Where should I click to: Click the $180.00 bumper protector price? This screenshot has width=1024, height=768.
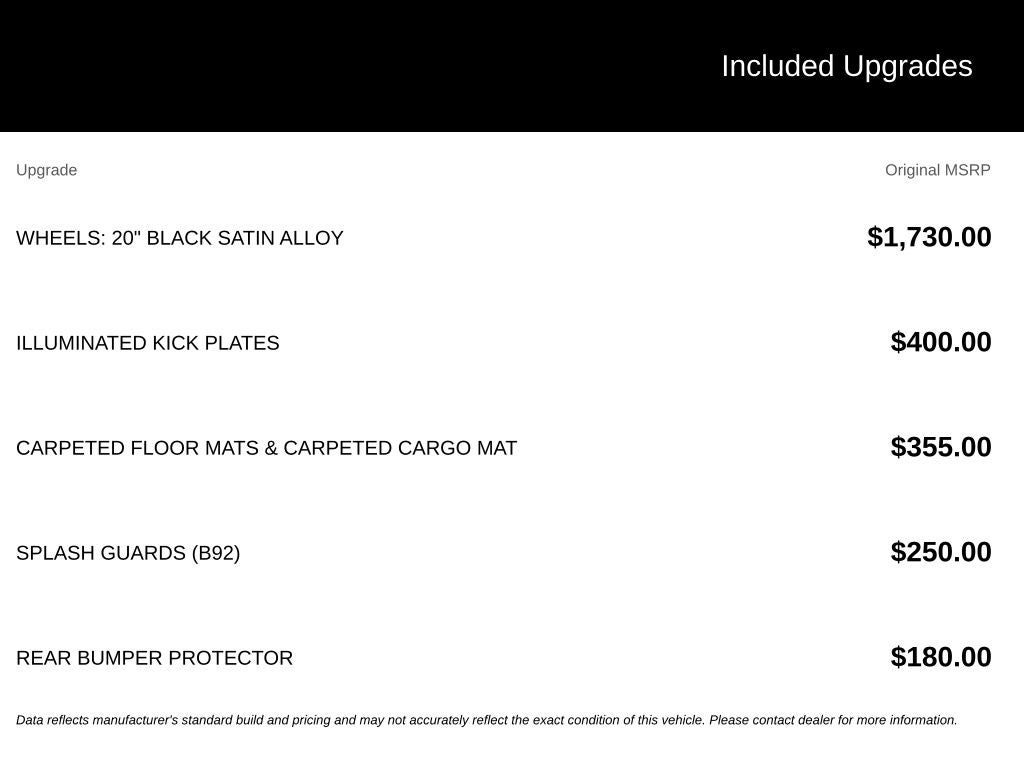click(940, 657)
